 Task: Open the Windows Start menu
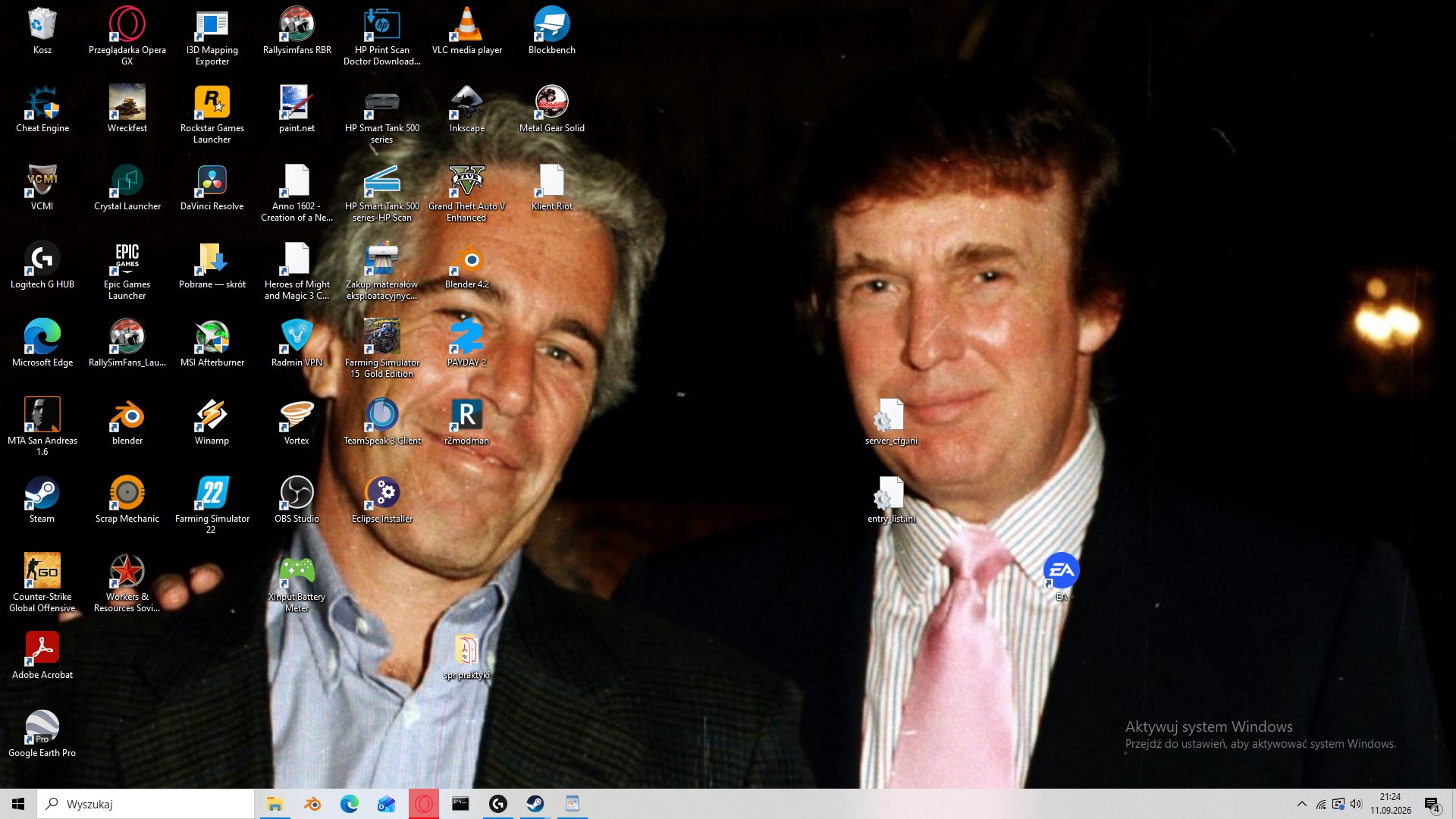(18, 804)
